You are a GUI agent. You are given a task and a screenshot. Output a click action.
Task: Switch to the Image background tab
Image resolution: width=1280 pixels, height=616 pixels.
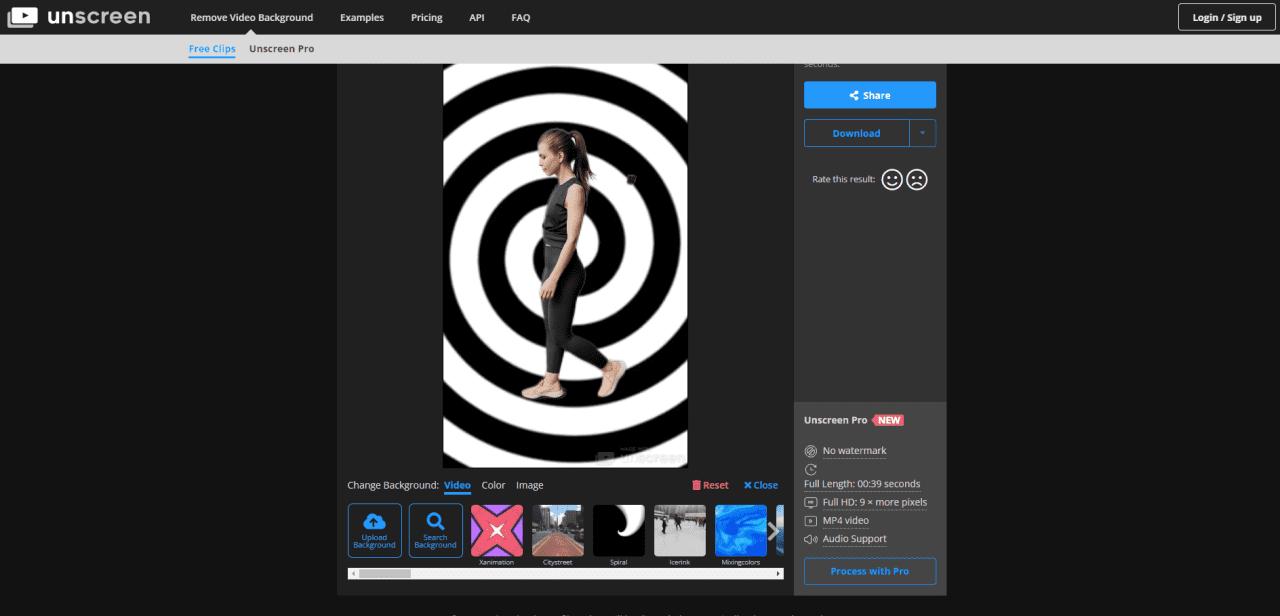(529, 485)
